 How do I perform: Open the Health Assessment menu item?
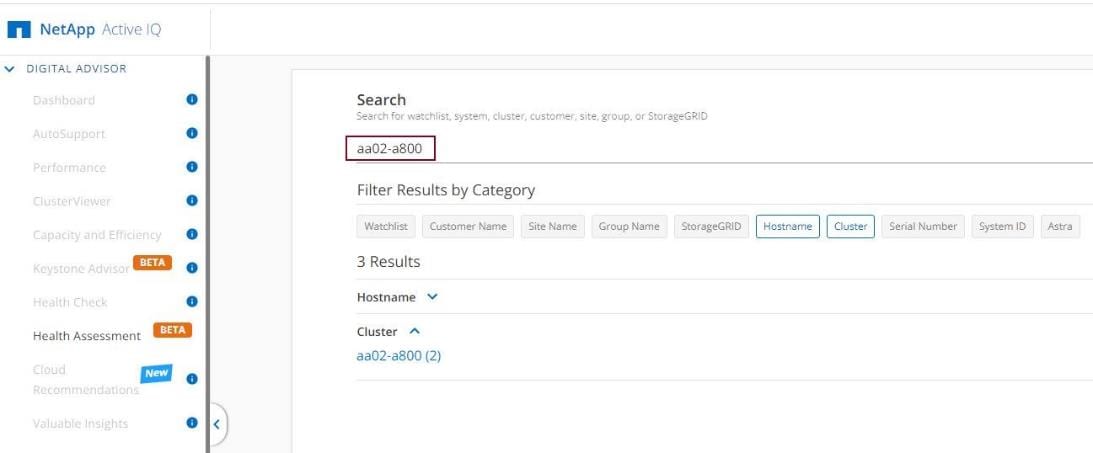pos(86,336)
